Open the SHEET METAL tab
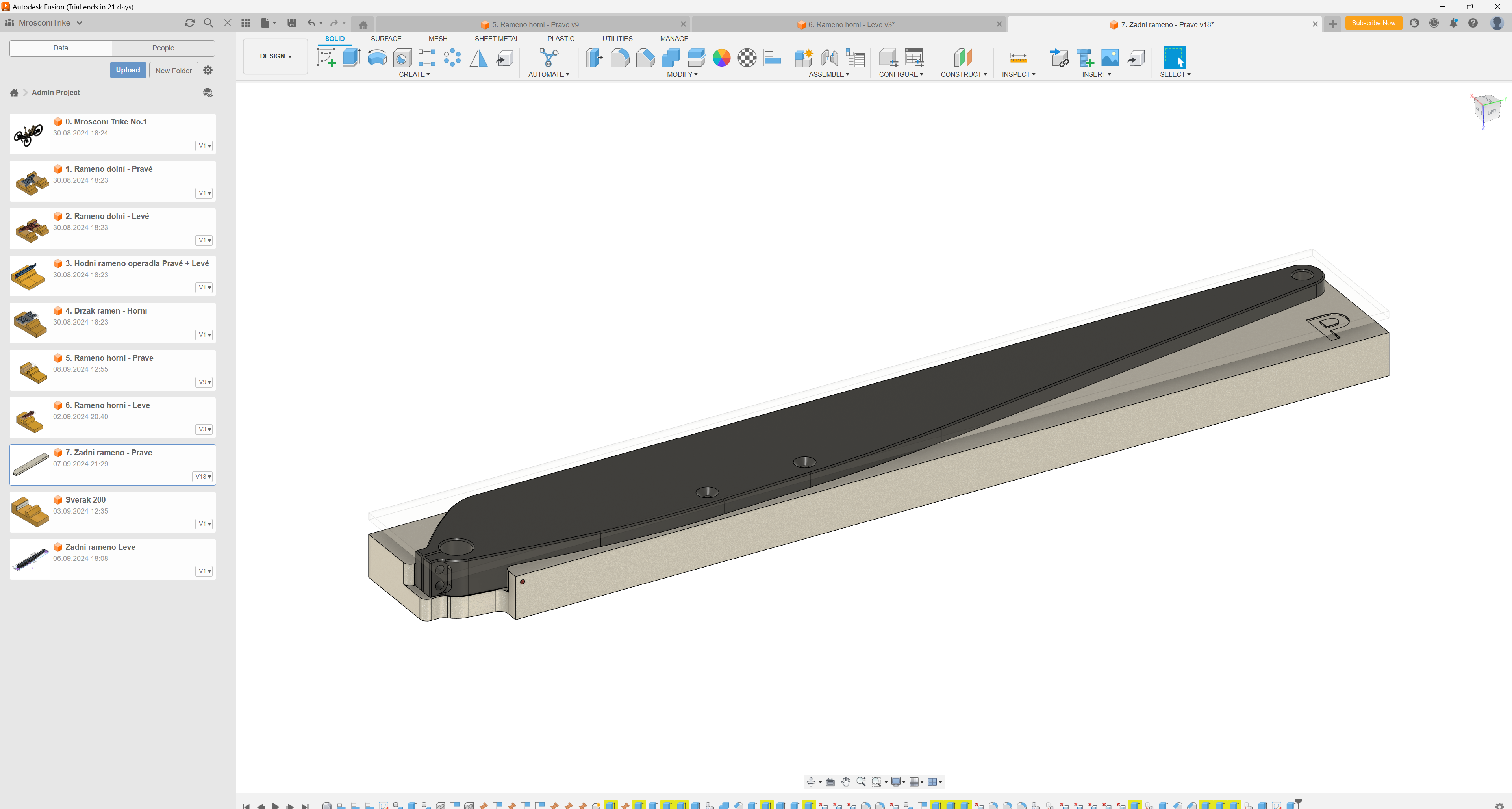 click(x=497, y=39)
